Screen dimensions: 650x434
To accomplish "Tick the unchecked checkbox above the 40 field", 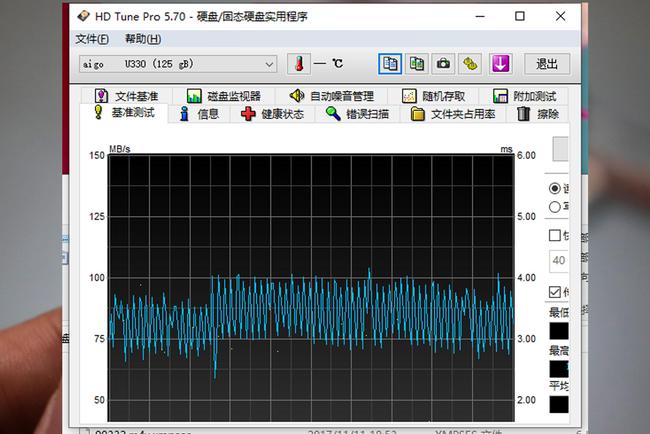I will pyautogui.click(x=555, y=235).
